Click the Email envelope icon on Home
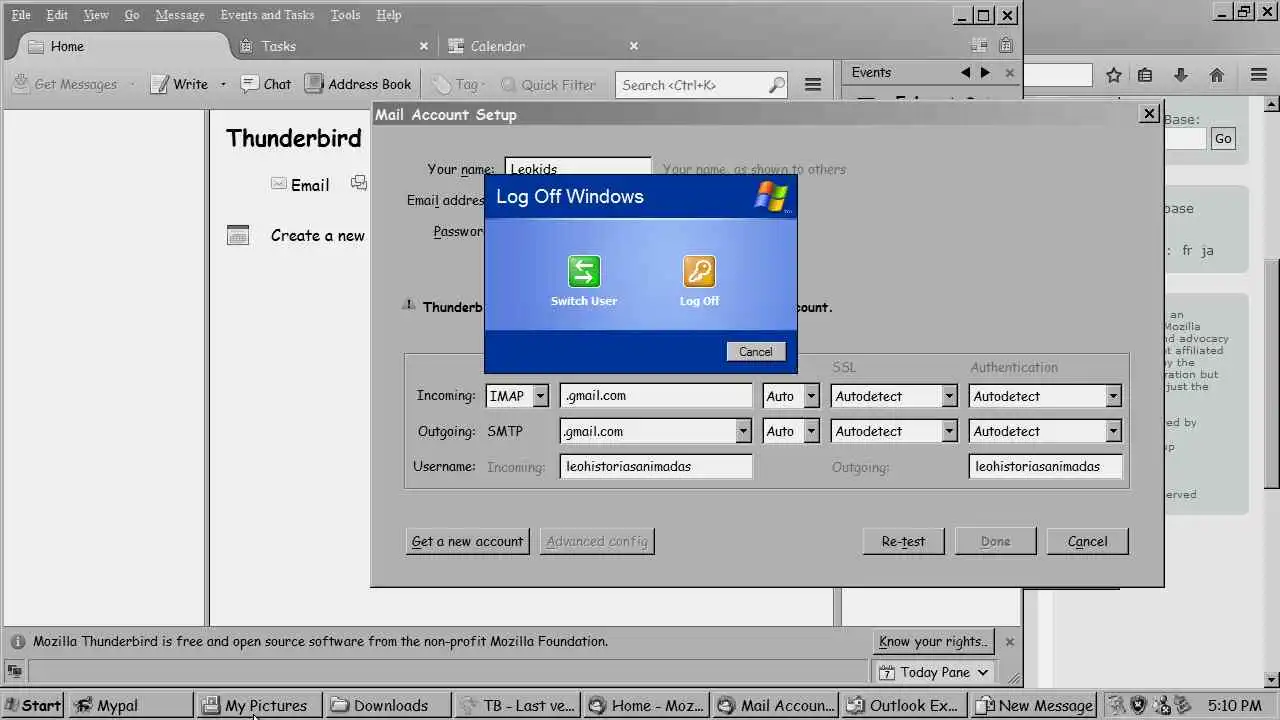Viewport: 1280px width, 720px height. (279, 184)
